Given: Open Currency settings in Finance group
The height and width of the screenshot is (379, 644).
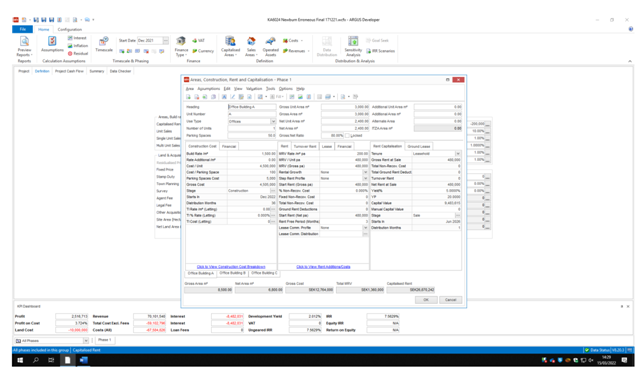Looking at the screenshot, I should pos(203,51).
